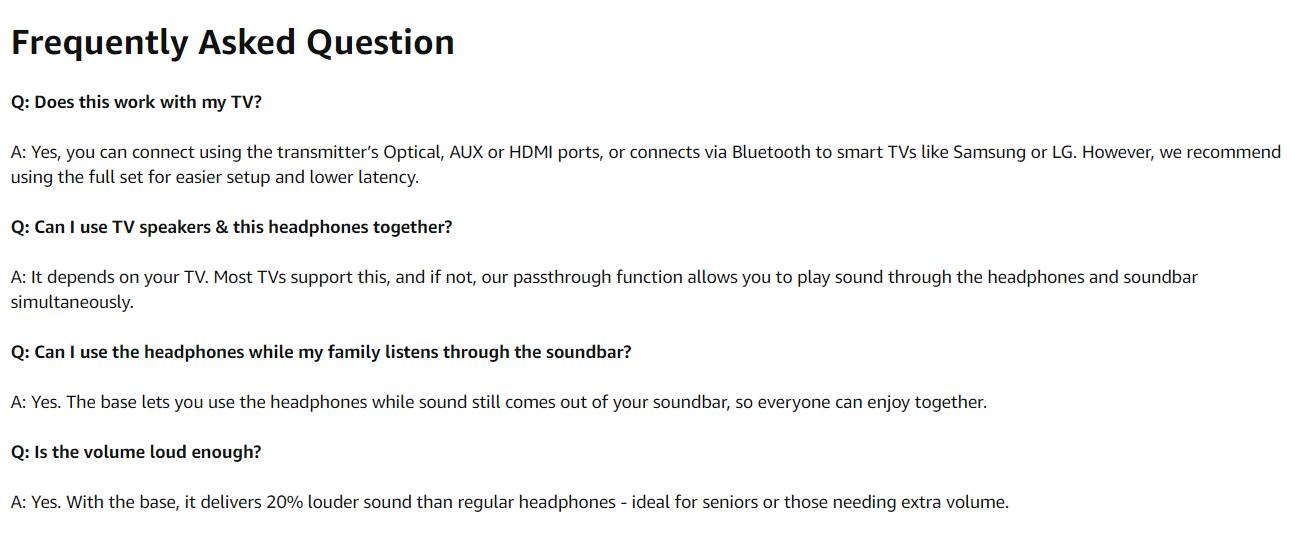Click the question "Is the volume loud enough?"
Screen dimensions: 1304x544
tap(136, 452)
